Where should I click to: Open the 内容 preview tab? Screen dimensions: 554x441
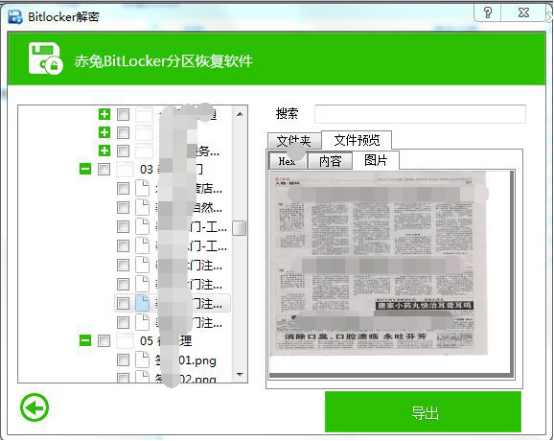click(x=330, y=161)
